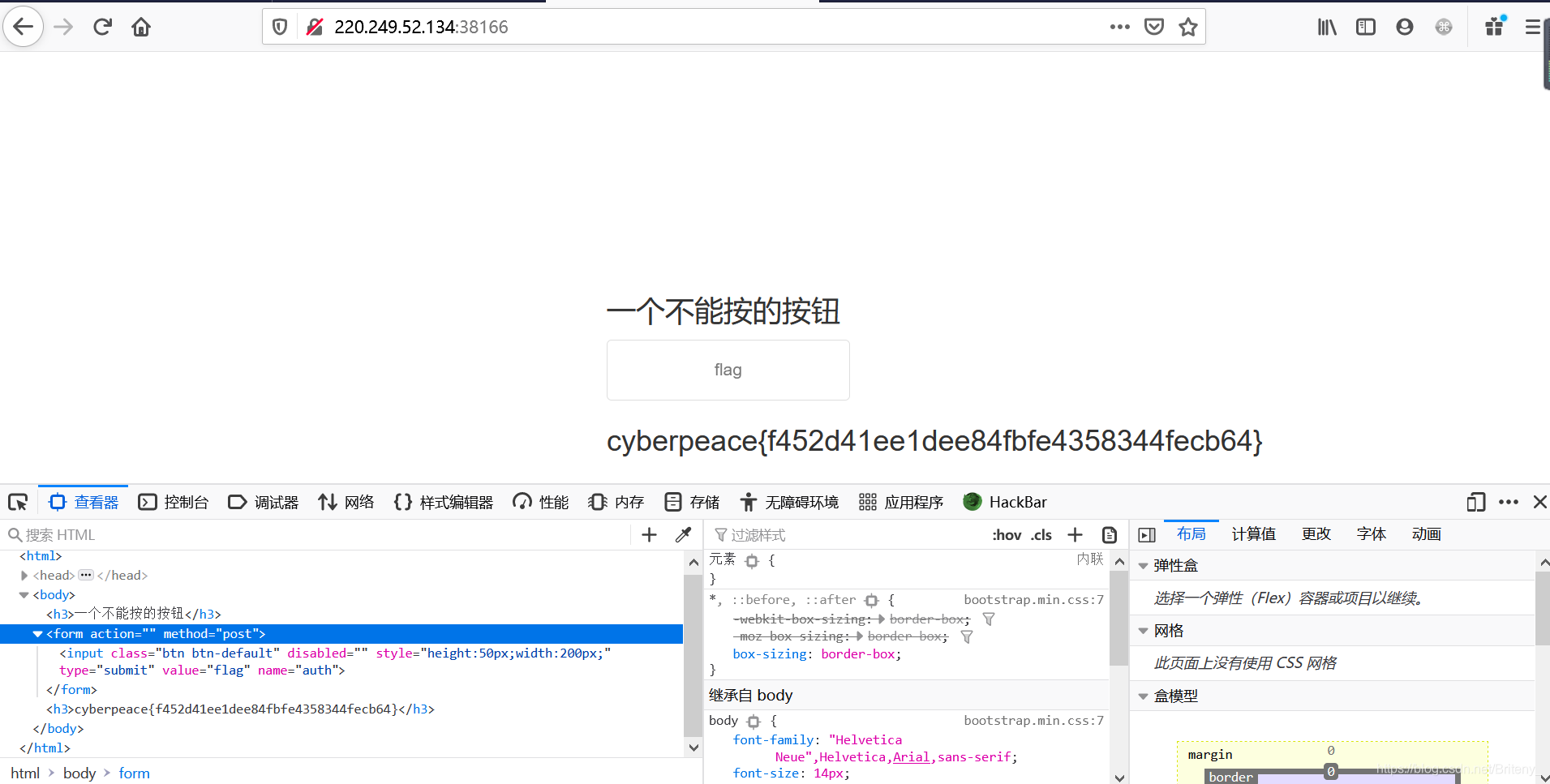Click the bookmark star in the address bar

1187,26
